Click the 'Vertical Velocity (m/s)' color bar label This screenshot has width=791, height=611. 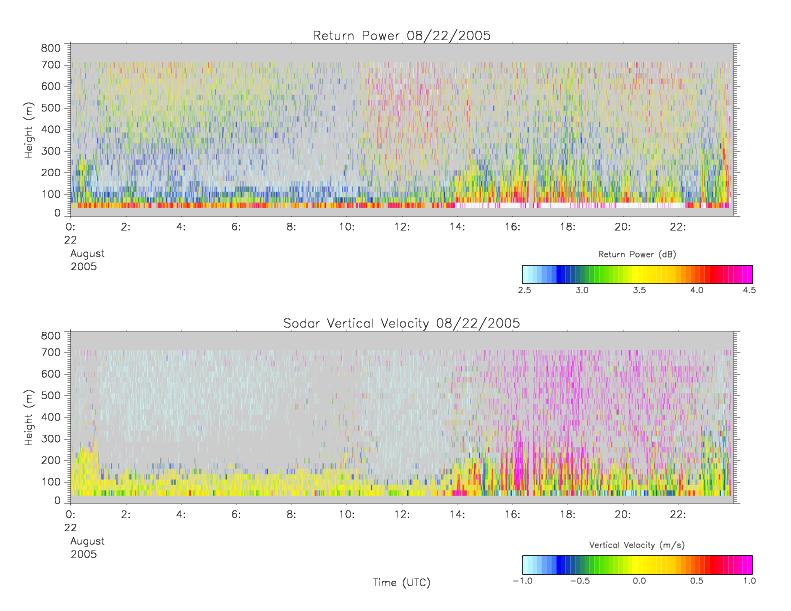(x=637, y=545)
